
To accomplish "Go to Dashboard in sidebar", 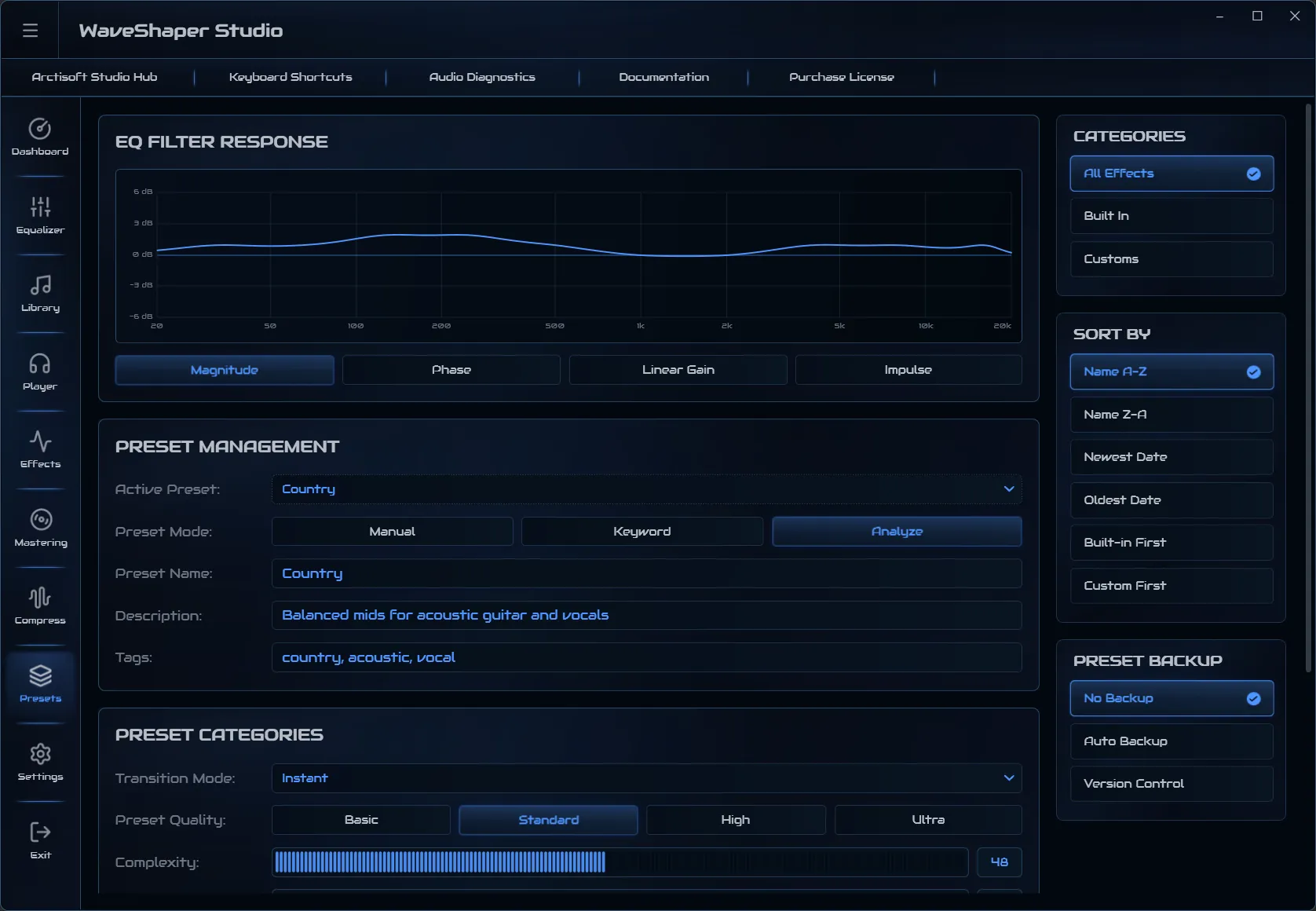I will coord(40,137).
